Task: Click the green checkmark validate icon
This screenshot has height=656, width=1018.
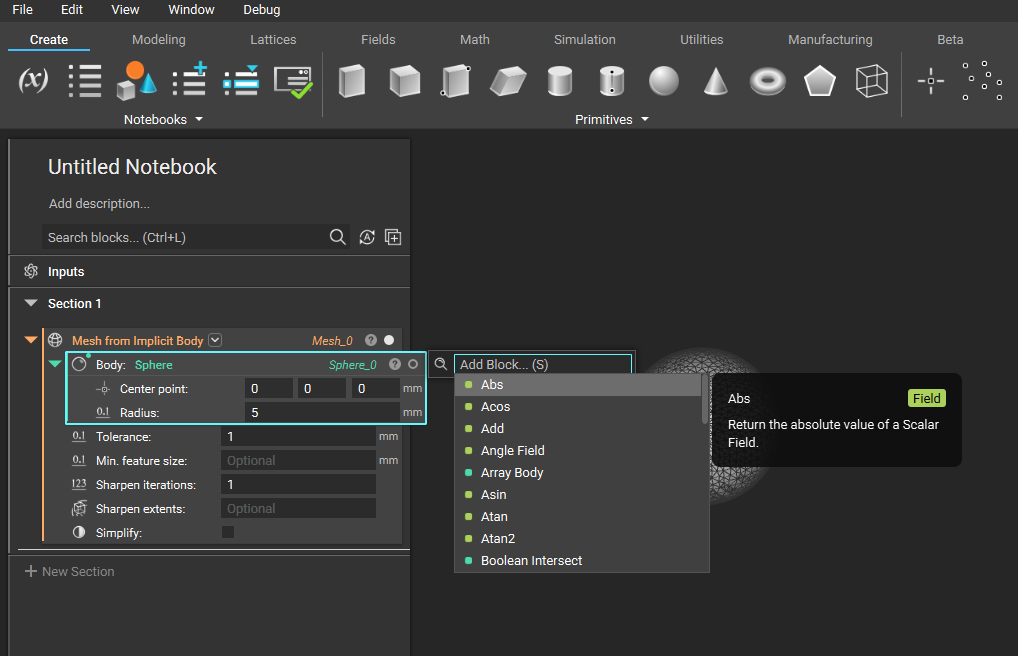Action: pyautogui.click(x=293, y=82)
